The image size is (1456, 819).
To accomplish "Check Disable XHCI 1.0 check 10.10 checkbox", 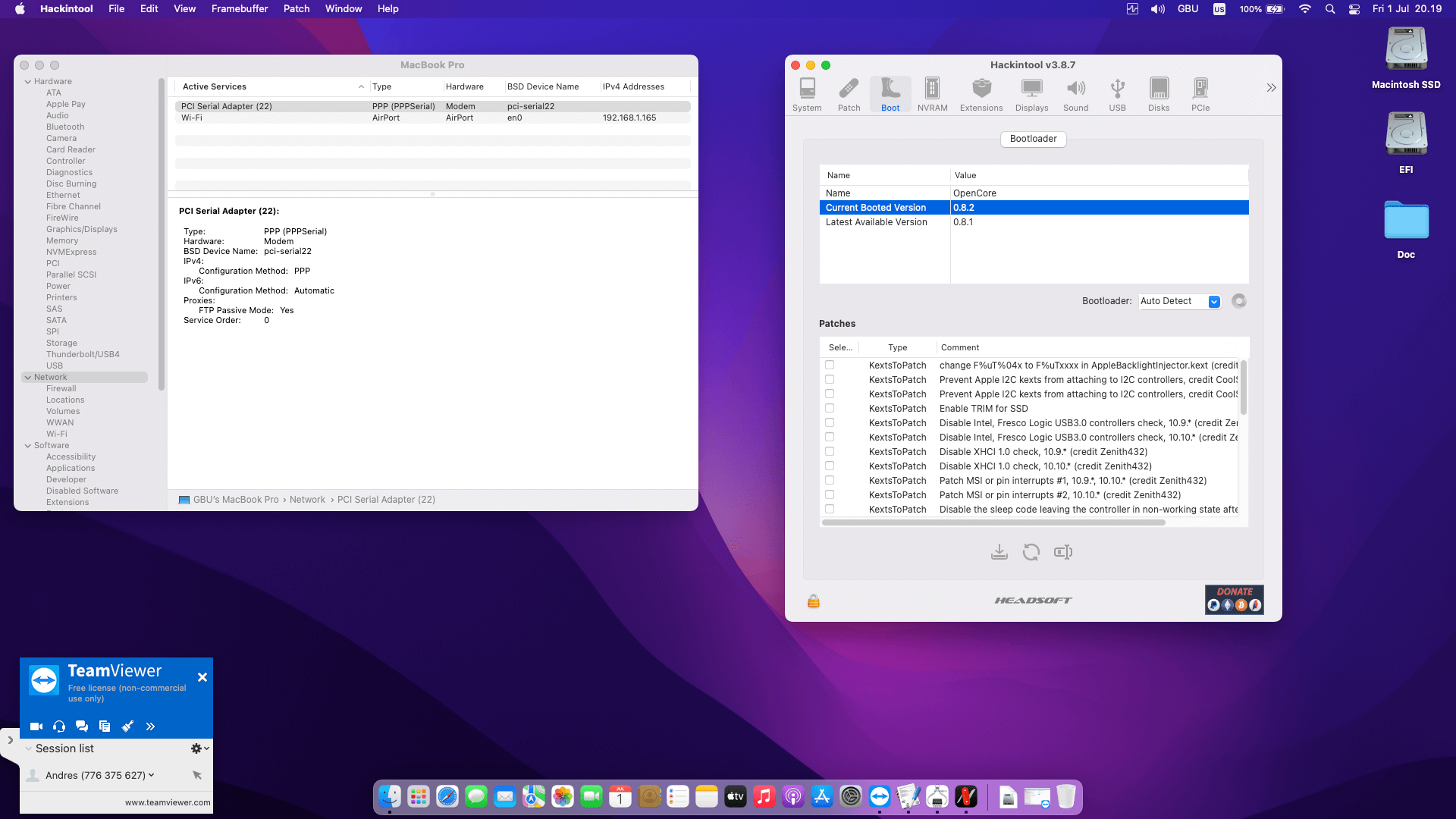I will [830, 466].
